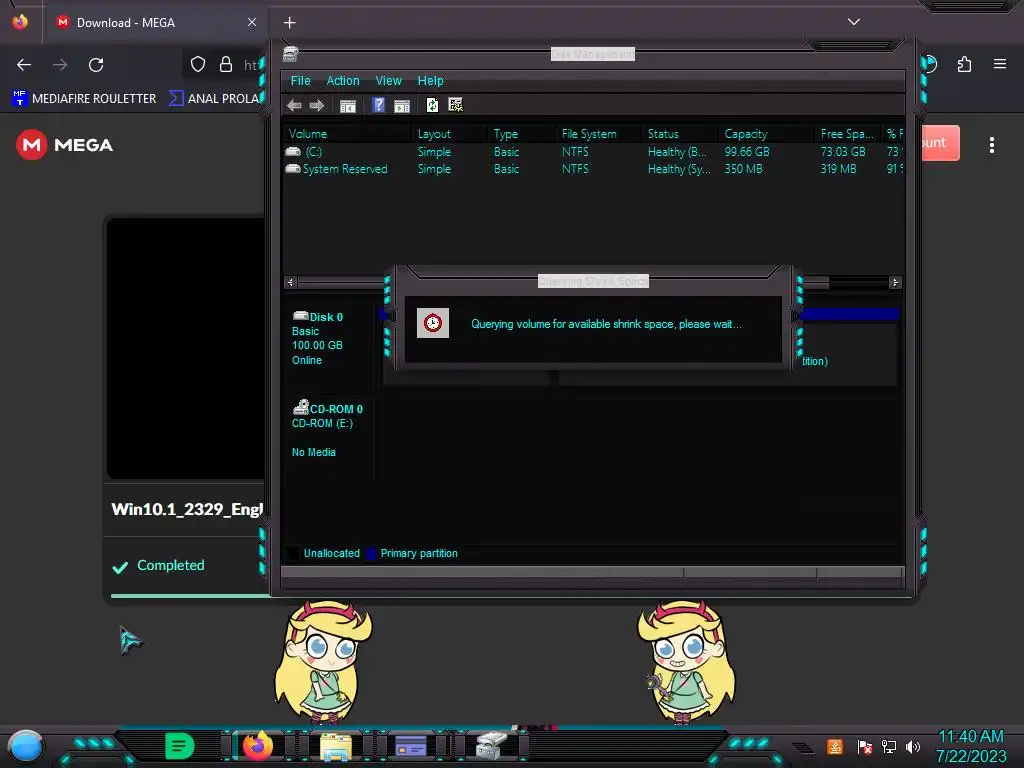
Task: Toggle Show/Hide Action Pane toolbar icon
Action: click(402, 105)
